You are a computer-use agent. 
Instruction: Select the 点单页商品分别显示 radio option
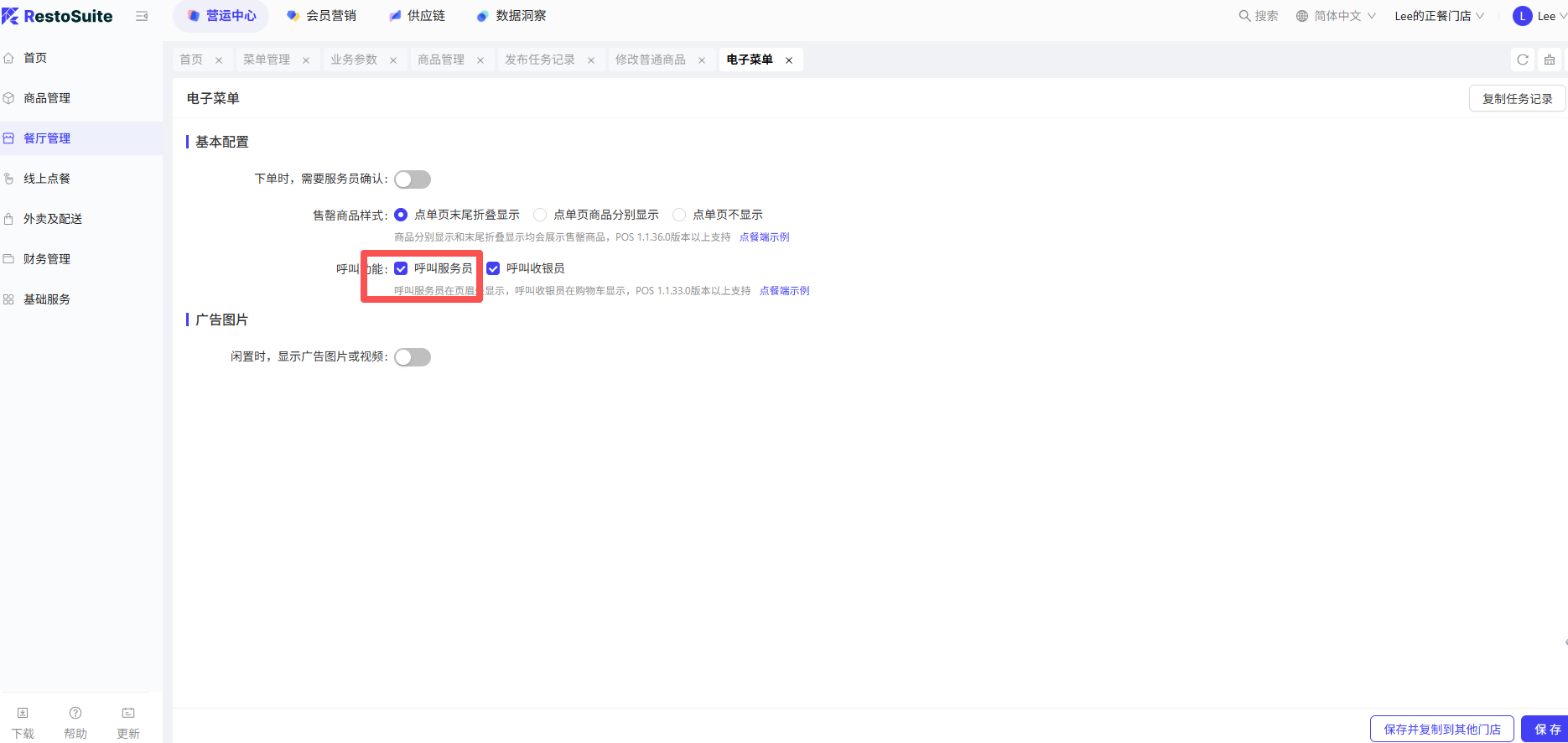tap(540, 215)
